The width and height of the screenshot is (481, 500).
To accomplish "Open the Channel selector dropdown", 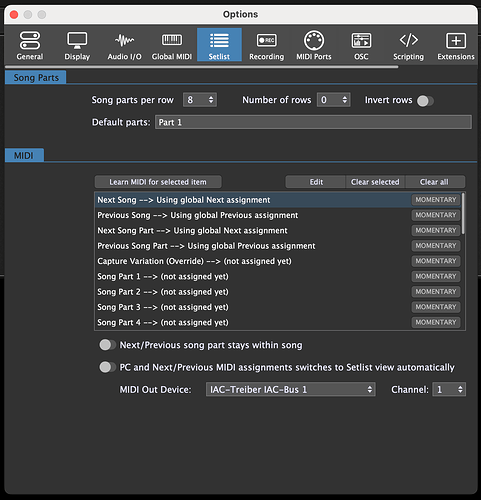I will click(449, 389).
